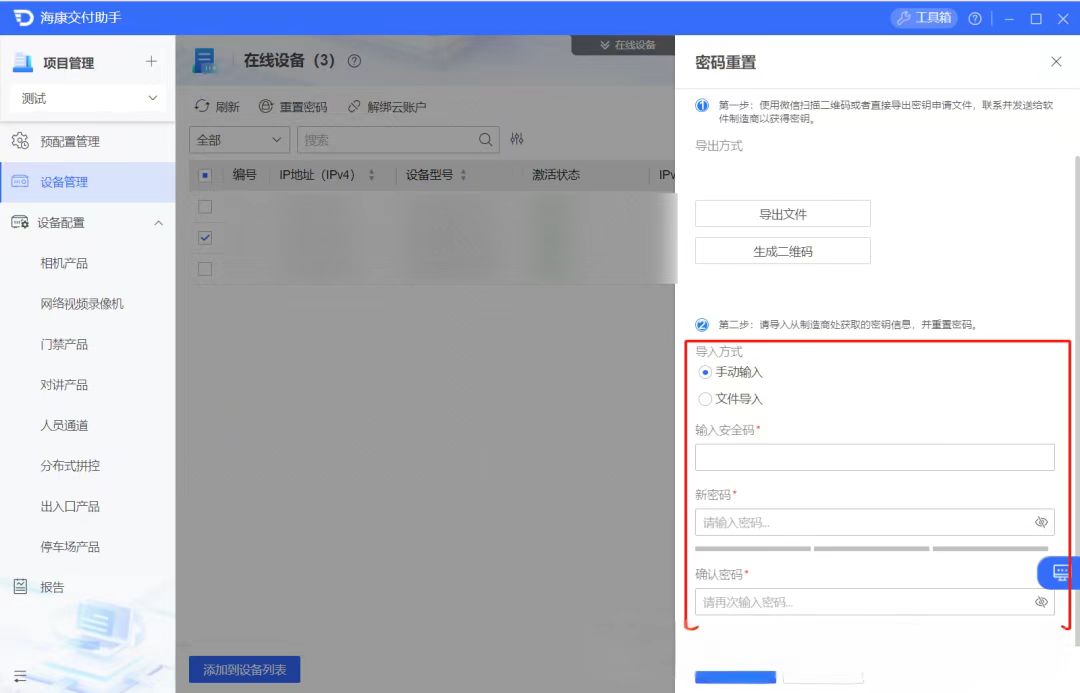Click the help question mark in title bar

click(x=975, y=19)
